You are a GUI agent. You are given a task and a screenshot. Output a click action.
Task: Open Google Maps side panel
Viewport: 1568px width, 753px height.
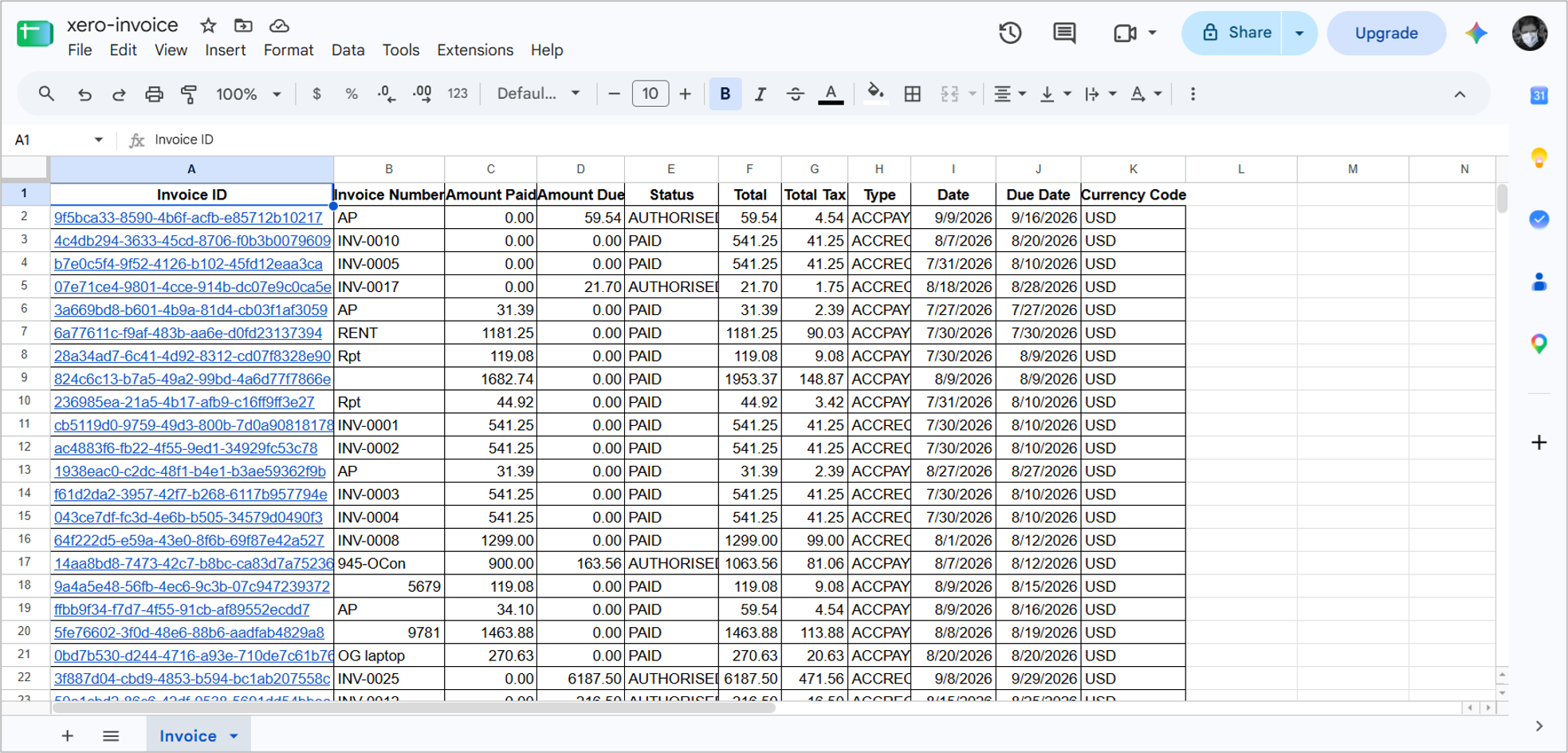pyautogui.click(x=1539, y=344)
